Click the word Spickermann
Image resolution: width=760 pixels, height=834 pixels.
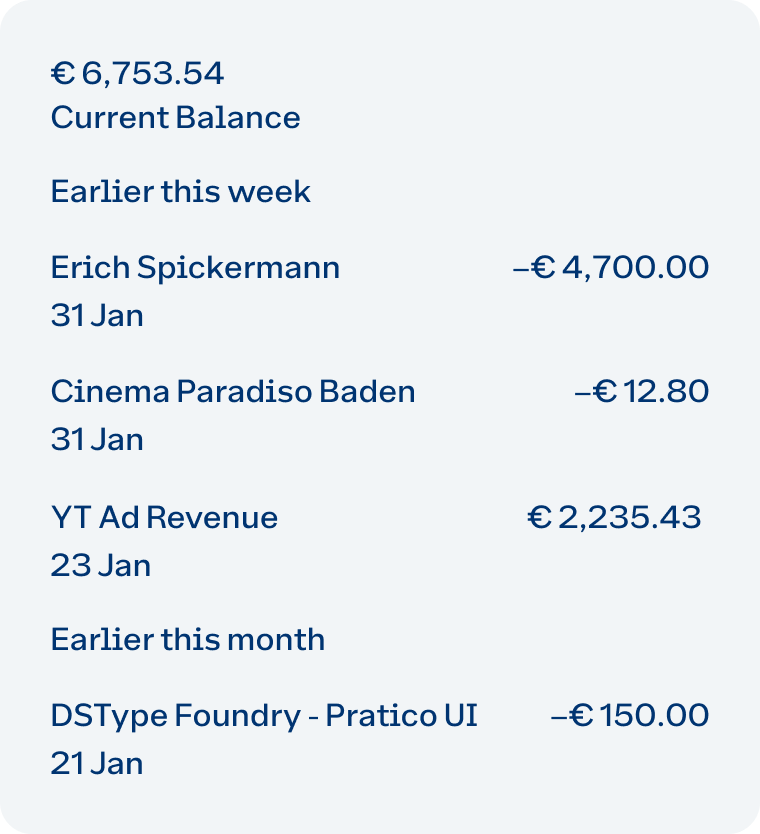click(238, 269)
